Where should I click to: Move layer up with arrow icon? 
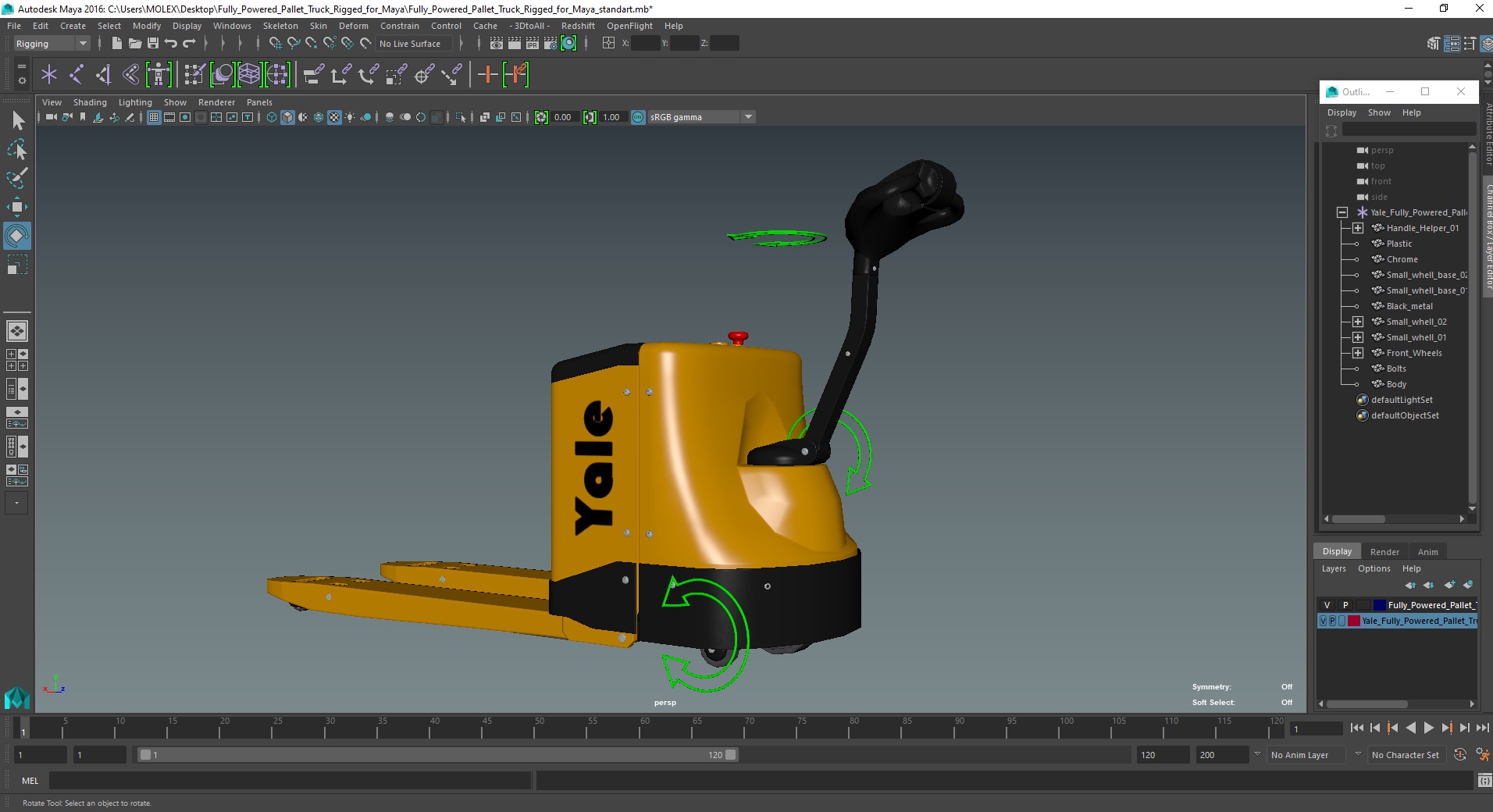click(x=1409, y=585)
